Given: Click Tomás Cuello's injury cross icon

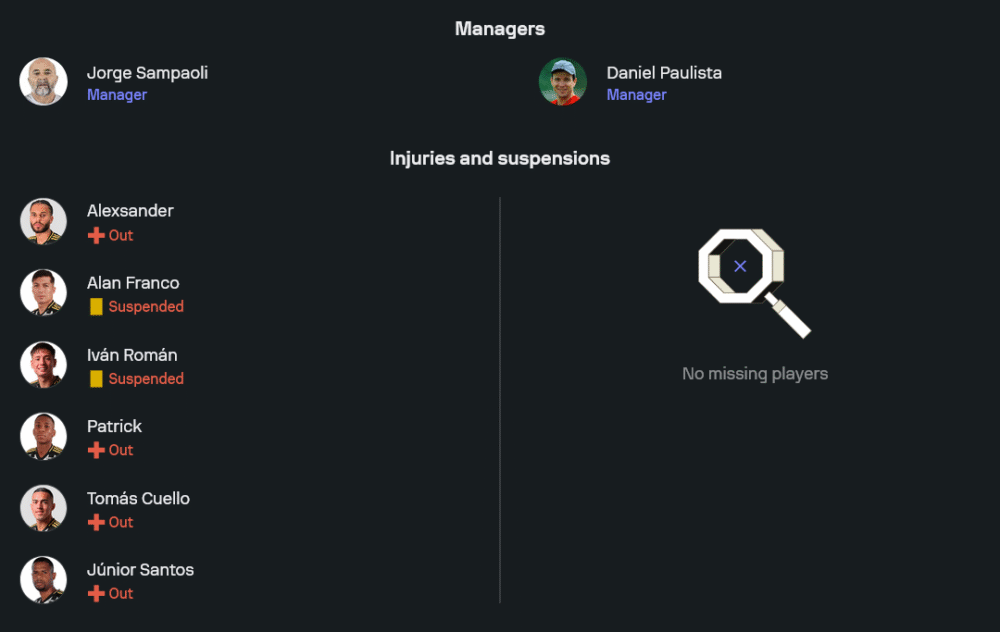Looking at the screenshot, I should (x=96, y=522).
